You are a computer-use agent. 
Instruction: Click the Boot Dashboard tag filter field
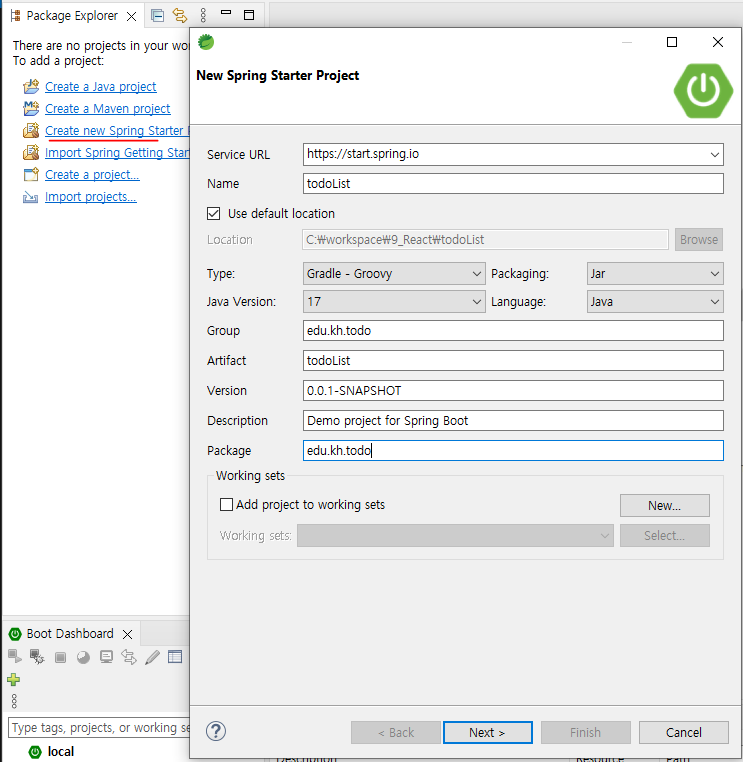click(99, 727)
